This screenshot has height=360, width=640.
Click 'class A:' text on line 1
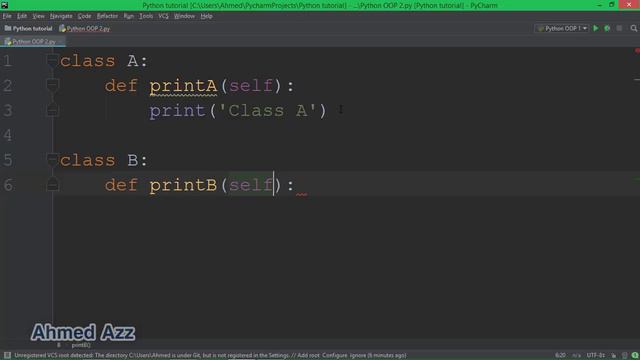coord(104,61)
